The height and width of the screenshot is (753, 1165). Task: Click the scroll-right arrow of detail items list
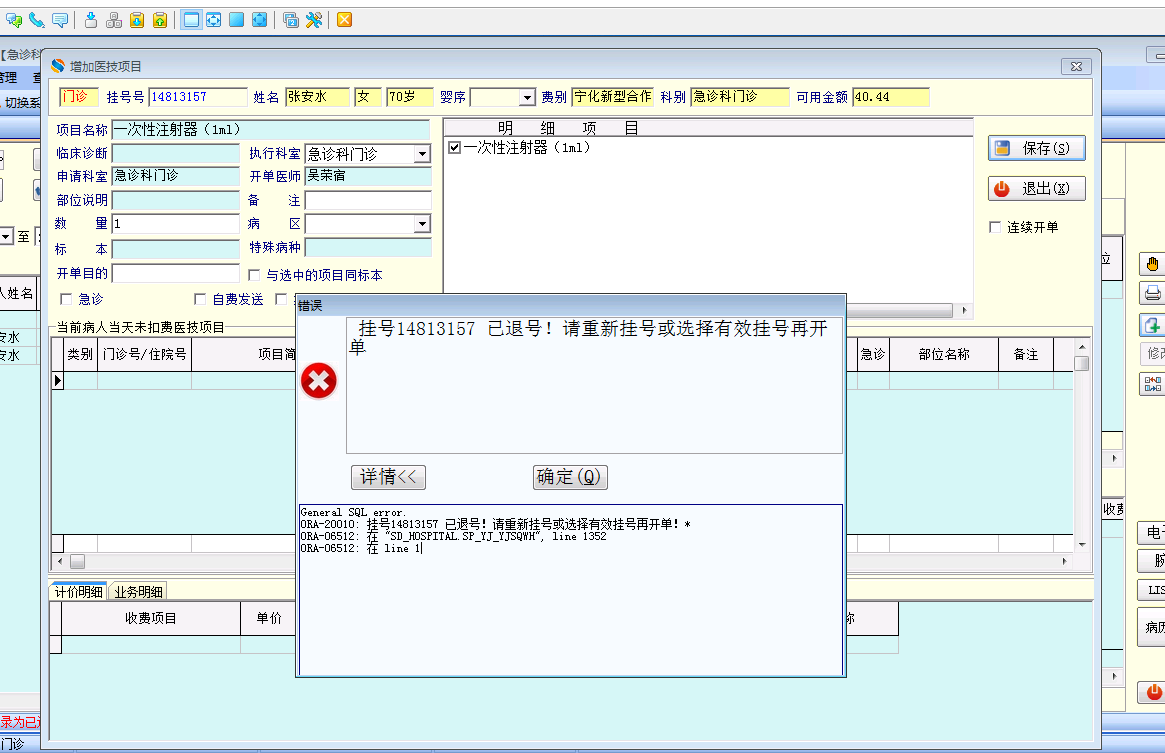(x=964, y=310)
